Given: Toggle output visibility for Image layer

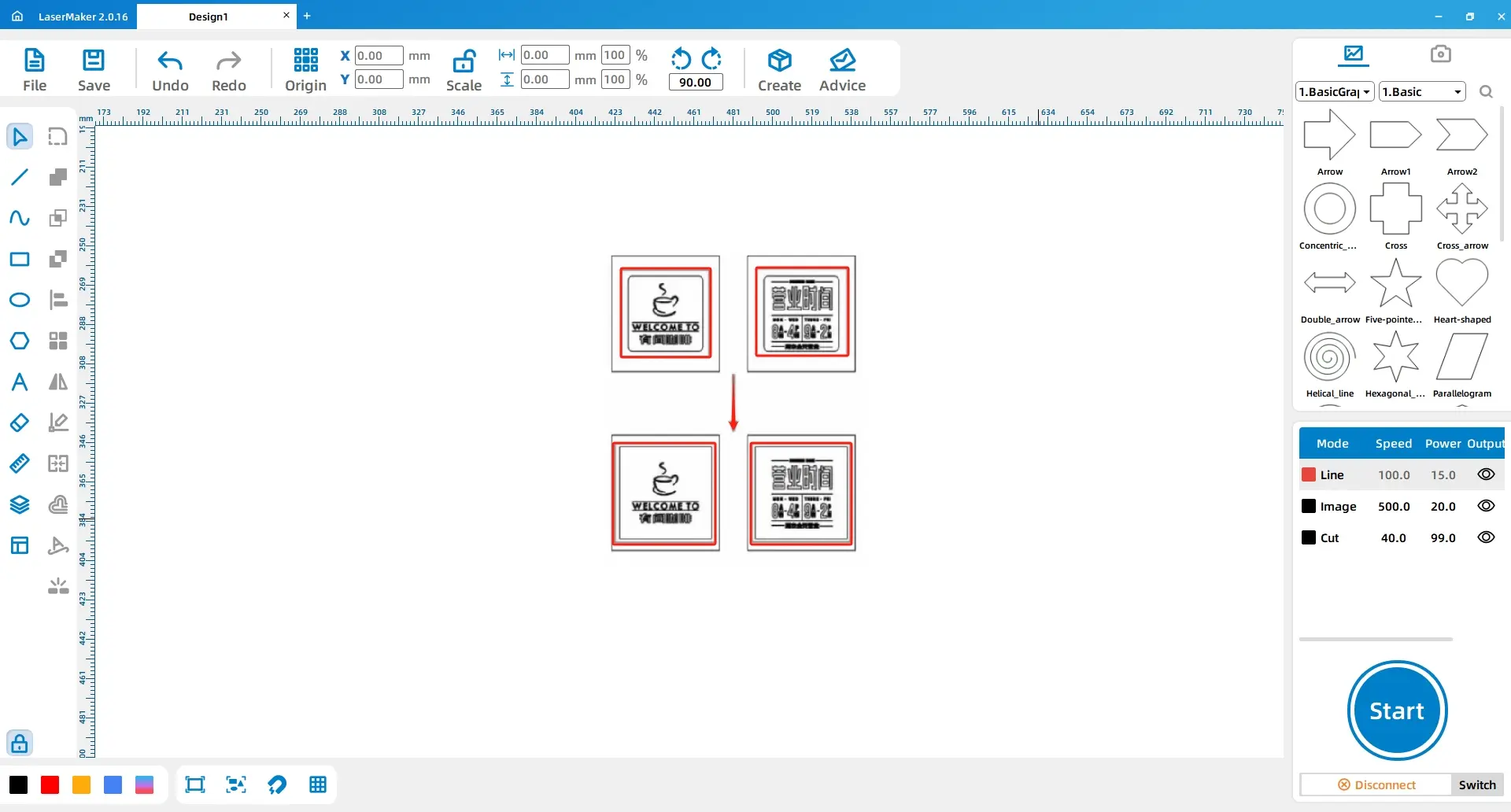Looking at the screenshot, I should (1486, 506).
